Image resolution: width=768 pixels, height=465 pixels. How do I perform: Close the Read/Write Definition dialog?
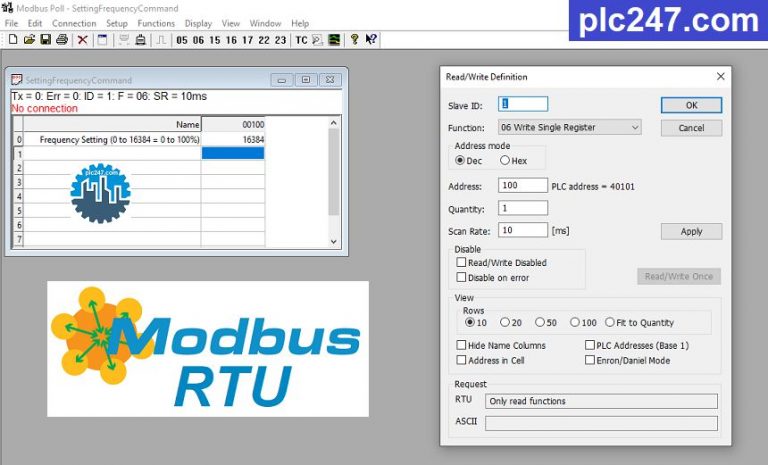[x=720, y=76]
